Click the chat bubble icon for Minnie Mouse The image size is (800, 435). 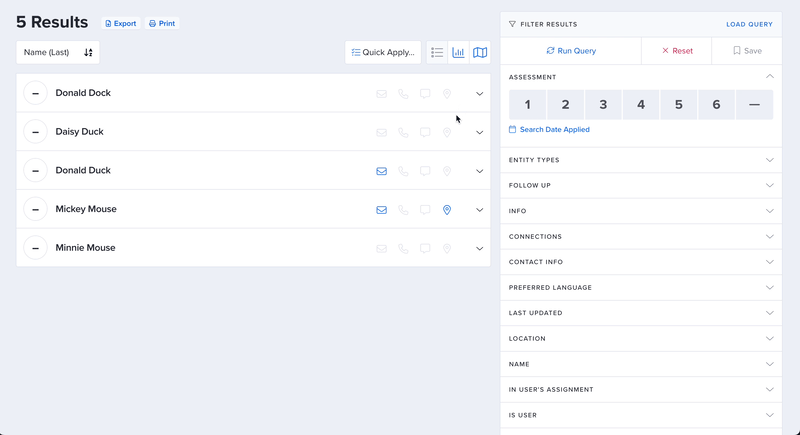(425, 249)
